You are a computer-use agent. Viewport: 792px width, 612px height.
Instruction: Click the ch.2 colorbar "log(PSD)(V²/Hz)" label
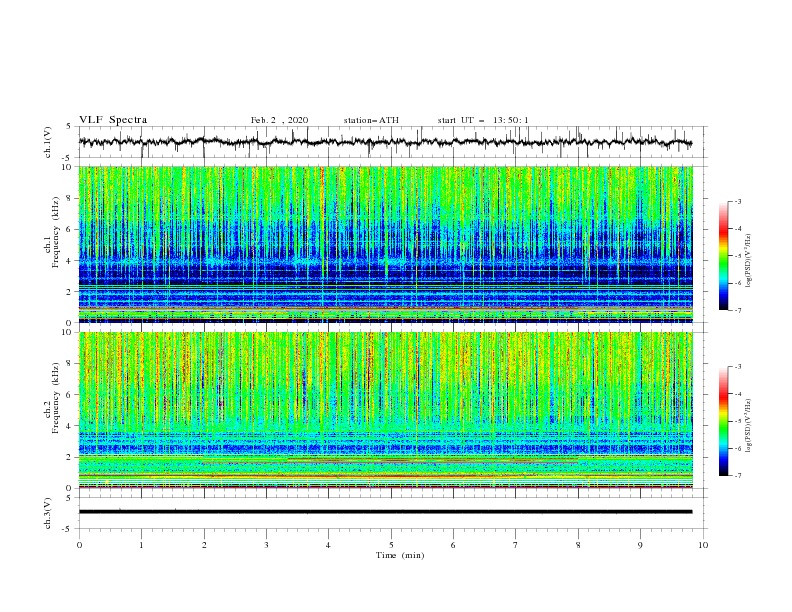(x=750, y=426)
